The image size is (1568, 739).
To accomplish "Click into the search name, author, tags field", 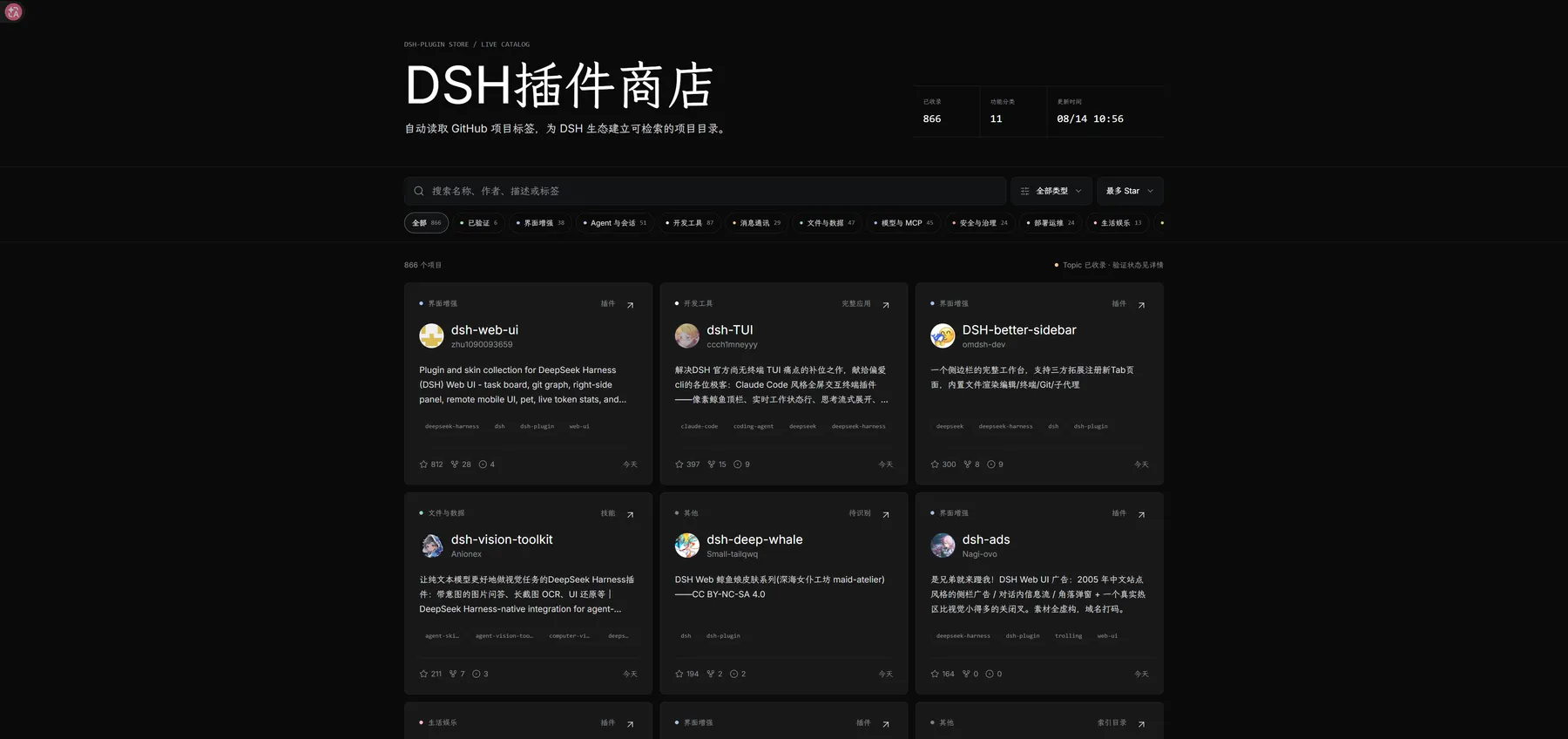I will (x=706, y=191).
